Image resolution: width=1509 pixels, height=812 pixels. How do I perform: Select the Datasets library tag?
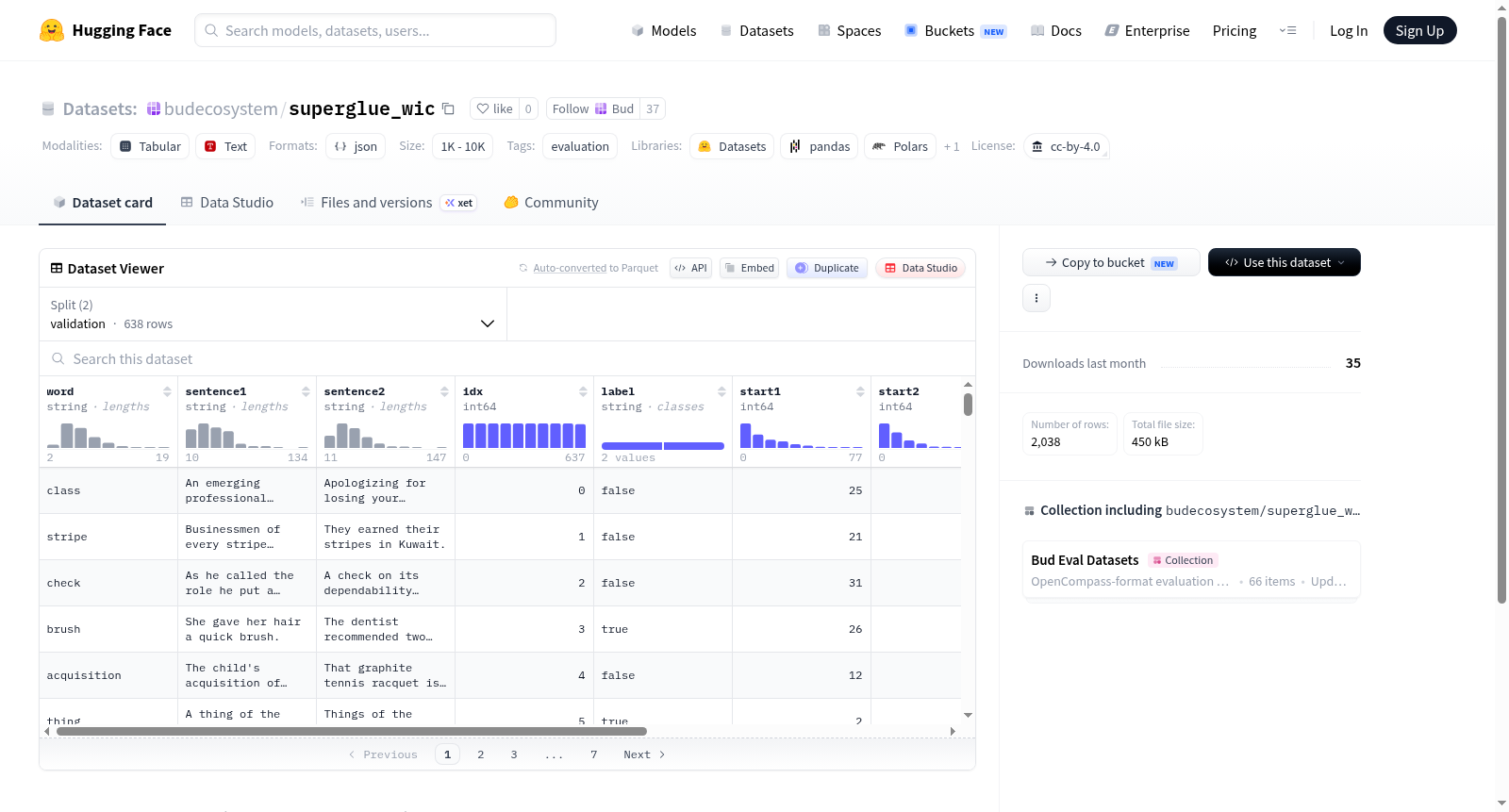(x=732, y=146)
